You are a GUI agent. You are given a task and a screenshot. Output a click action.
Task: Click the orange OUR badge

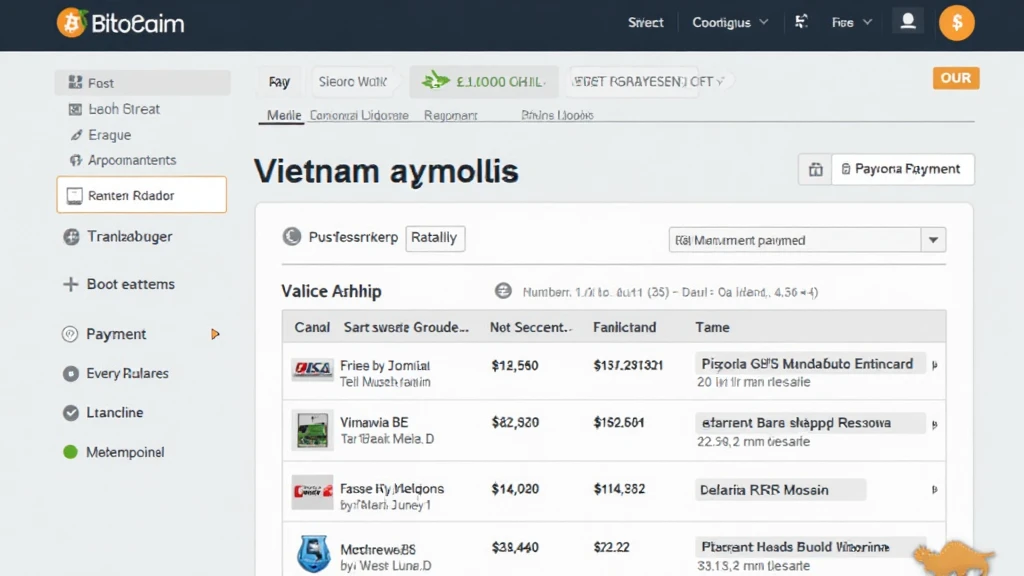(x=955, y=78)
